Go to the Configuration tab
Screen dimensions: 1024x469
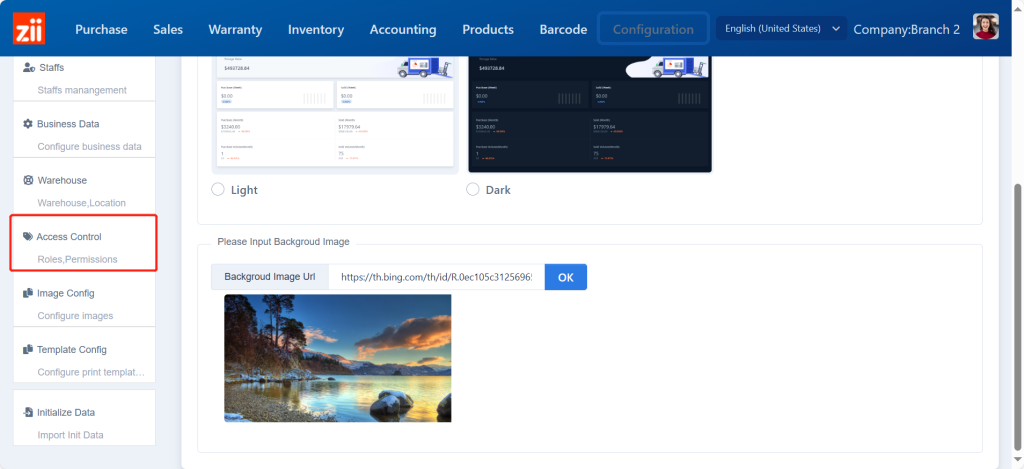coord(653,29)
